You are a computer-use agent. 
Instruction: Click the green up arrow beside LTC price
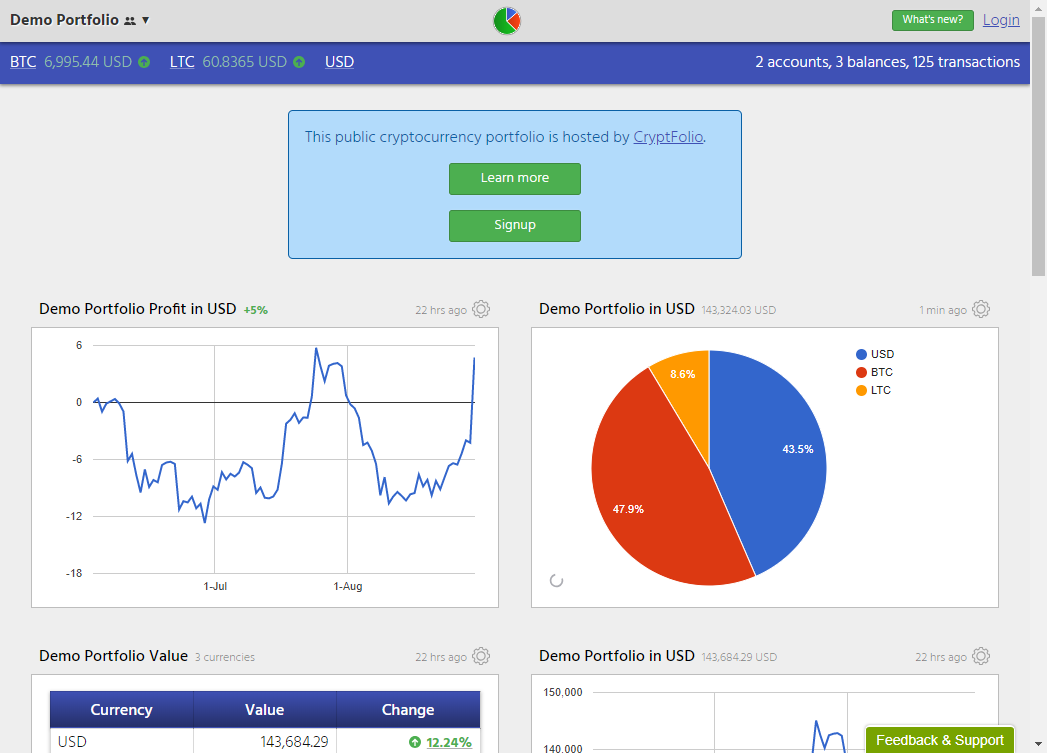[x=299, y=62]
